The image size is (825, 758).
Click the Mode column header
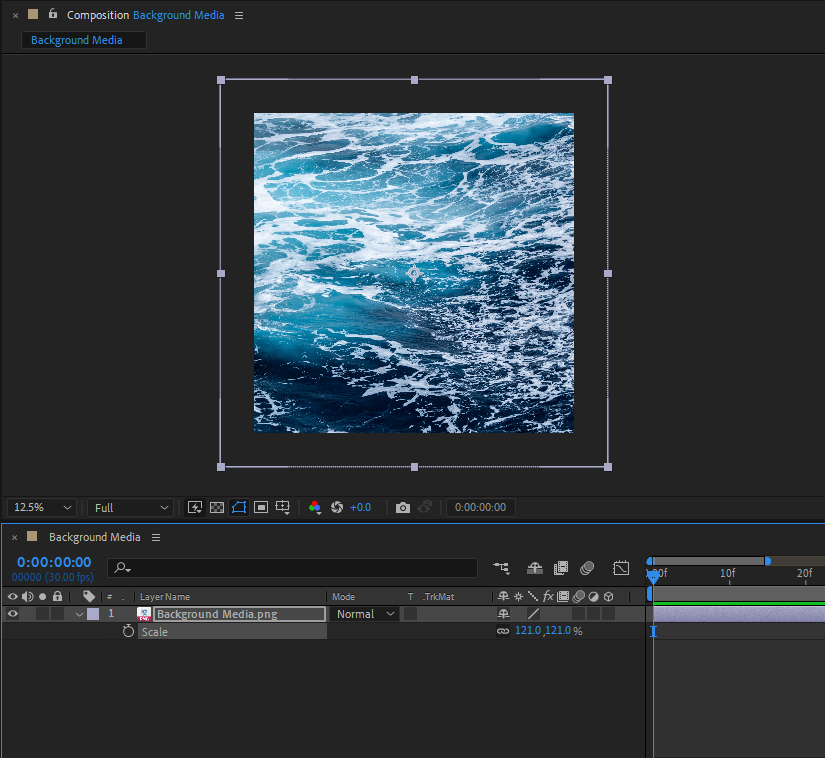pos(344,597)
